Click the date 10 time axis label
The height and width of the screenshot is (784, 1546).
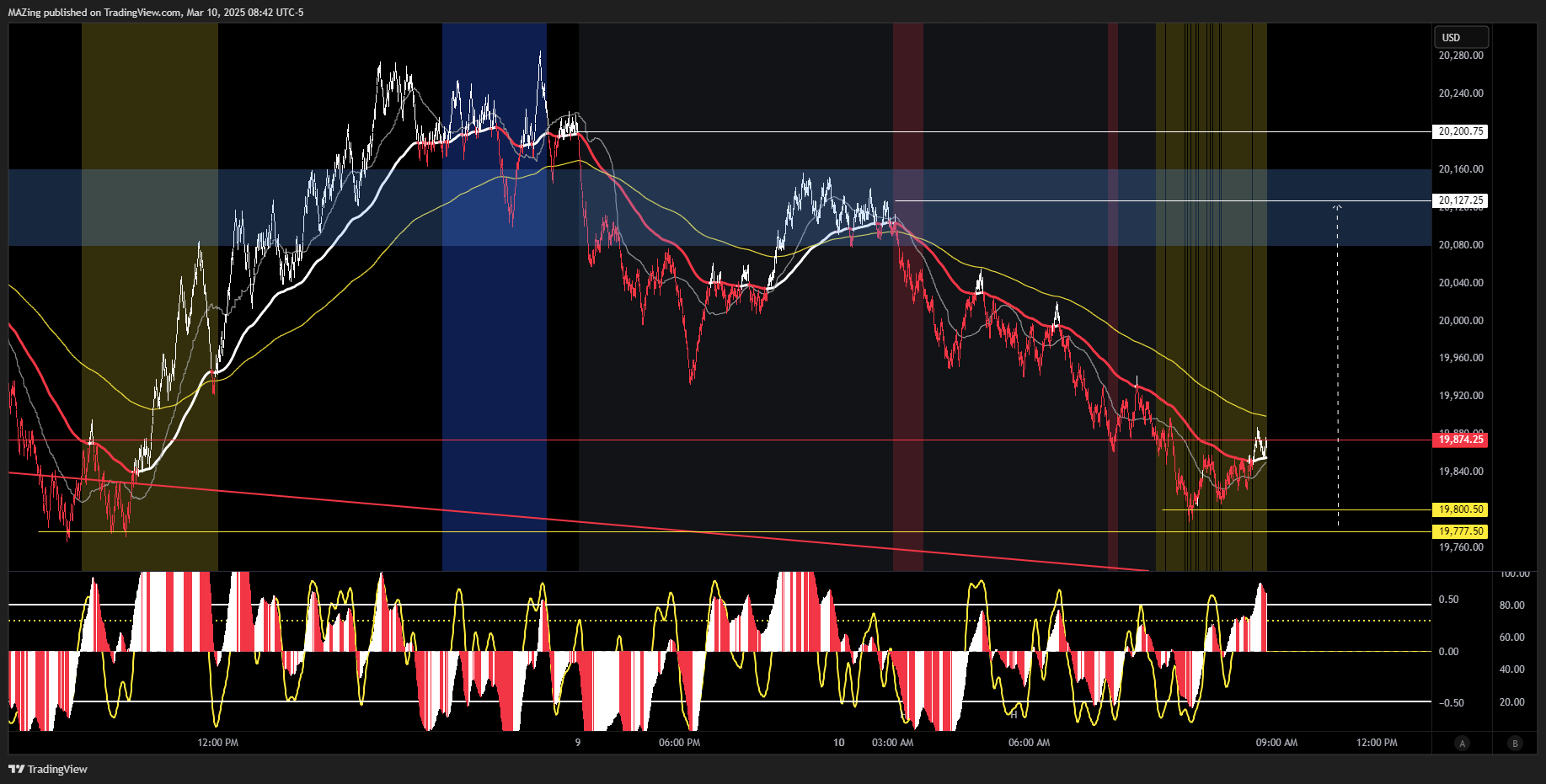[x=838, y=743]
